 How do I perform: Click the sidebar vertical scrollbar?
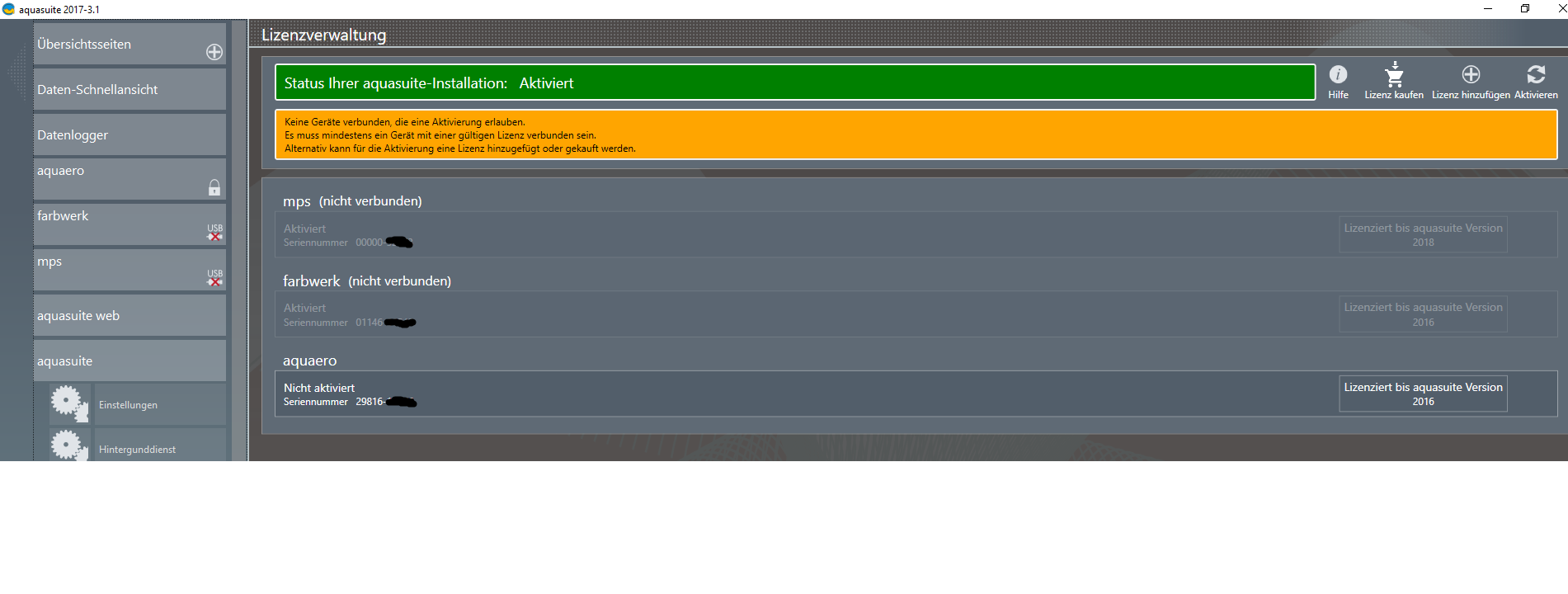239,240
